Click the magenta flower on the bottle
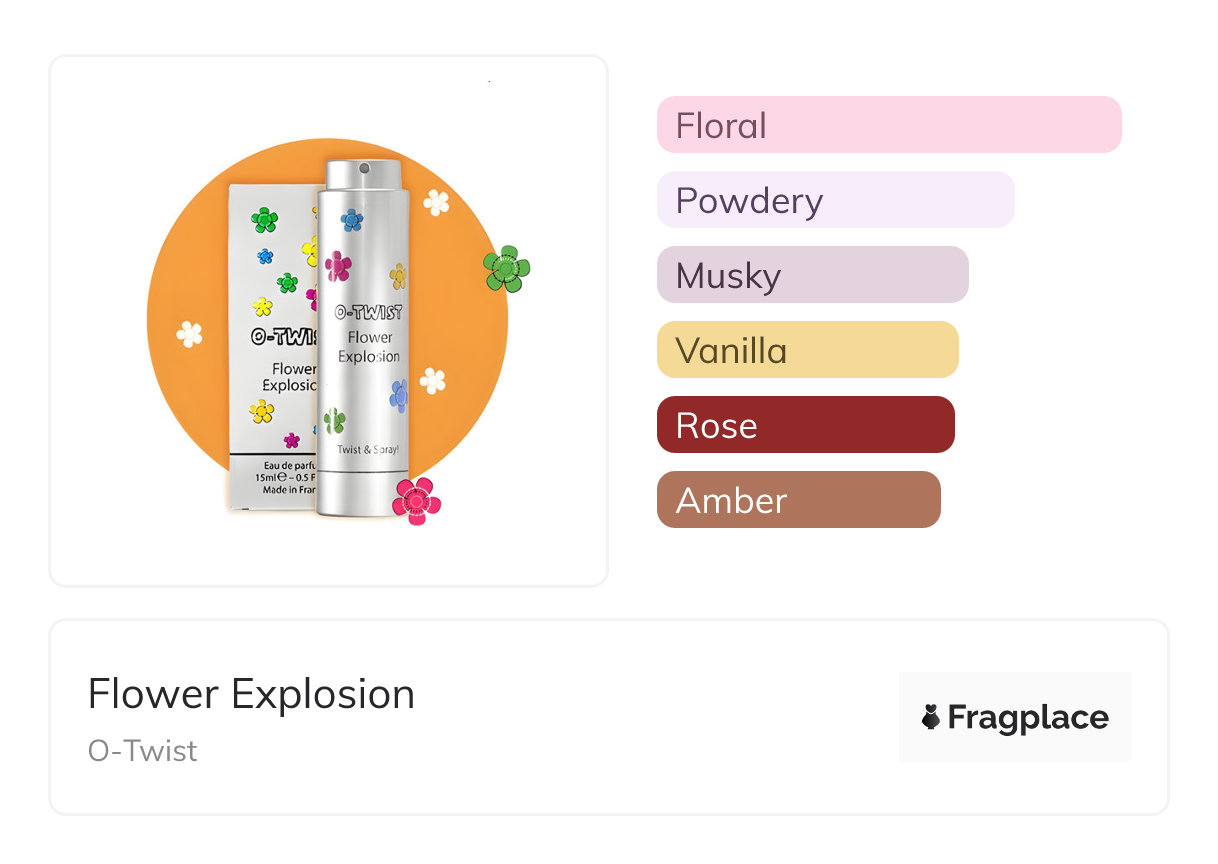This screenshot has height=864, width=1218. (338, 265)
